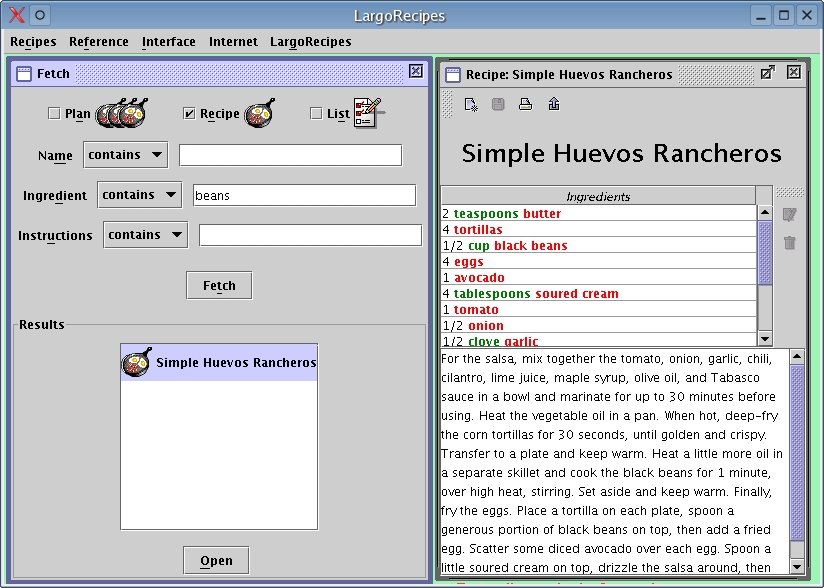The width and height of the screenshot is (824, 588).
Task: Tick the List checkbox
Action: pos(316,114)
